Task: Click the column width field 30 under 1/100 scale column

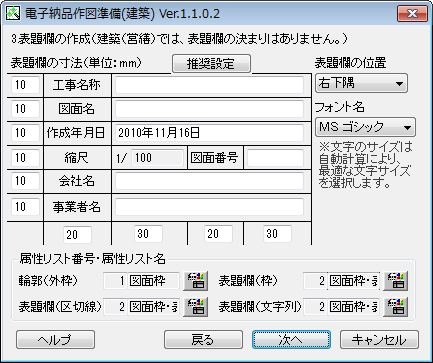Action: (x=148, y=234)
